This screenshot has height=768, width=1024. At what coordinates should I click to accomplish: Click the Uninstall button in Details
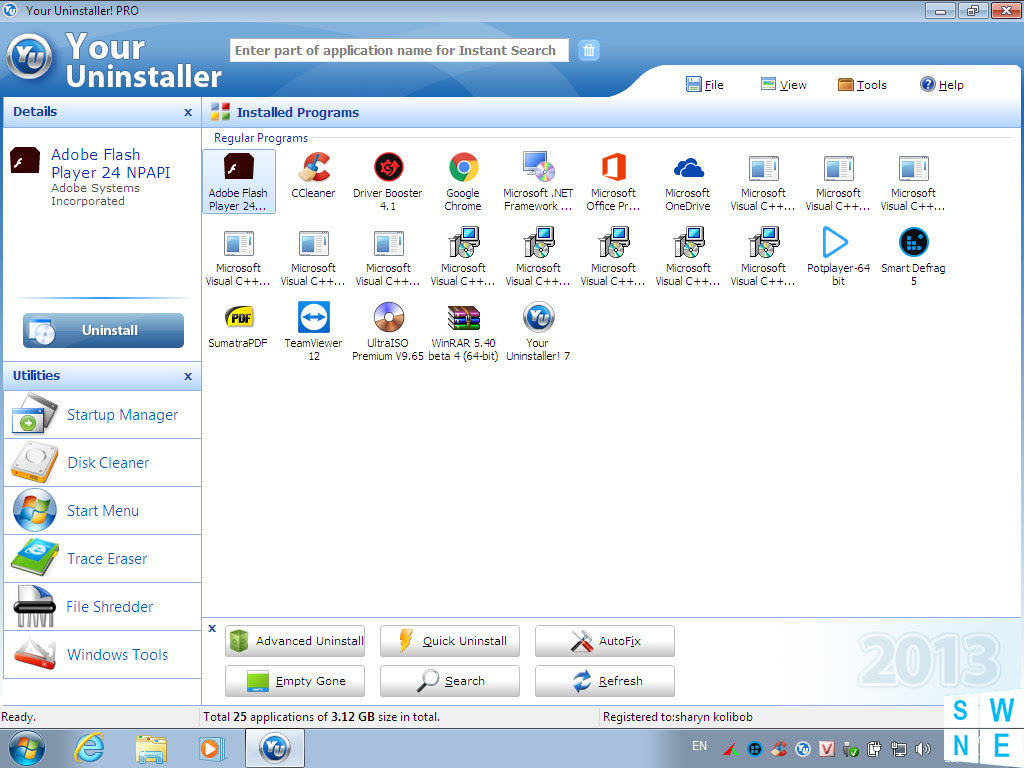point(103,330)
